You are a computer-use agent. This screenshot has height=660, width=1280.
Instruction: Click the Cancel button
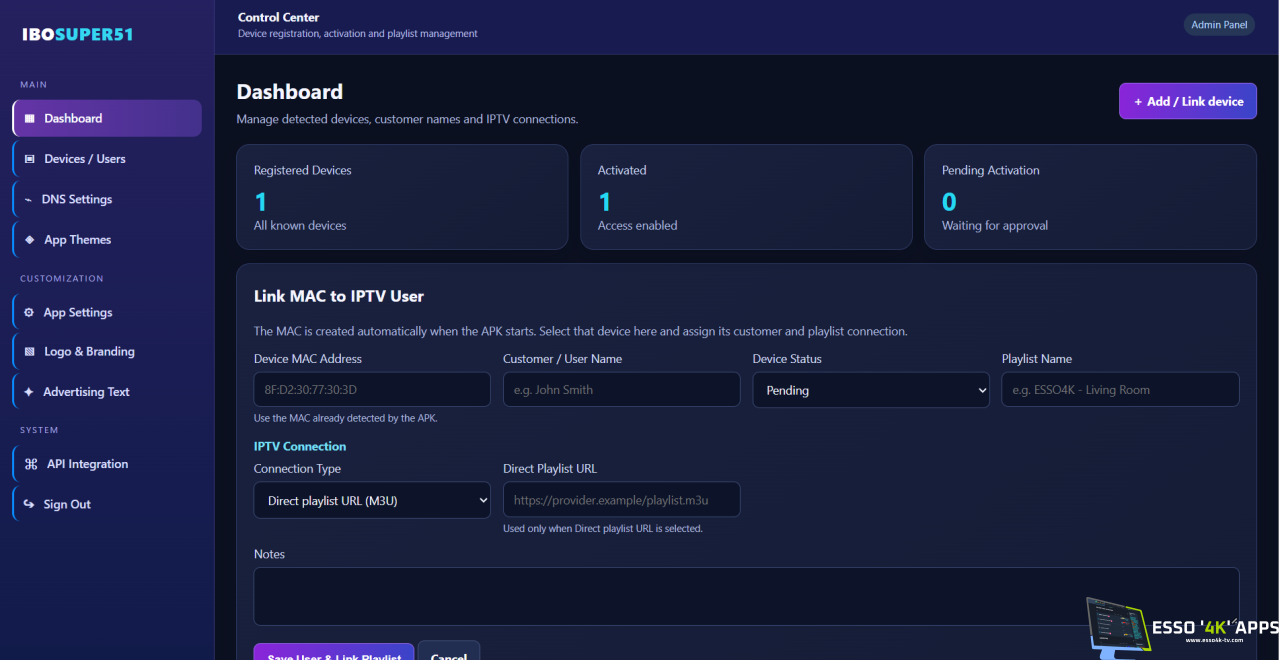449,651
